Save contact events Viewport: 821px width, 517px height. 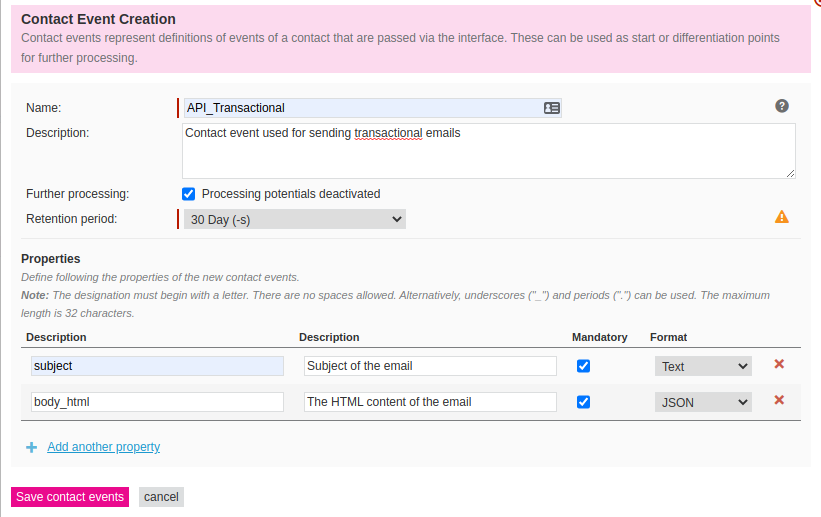tap(70, 497)
